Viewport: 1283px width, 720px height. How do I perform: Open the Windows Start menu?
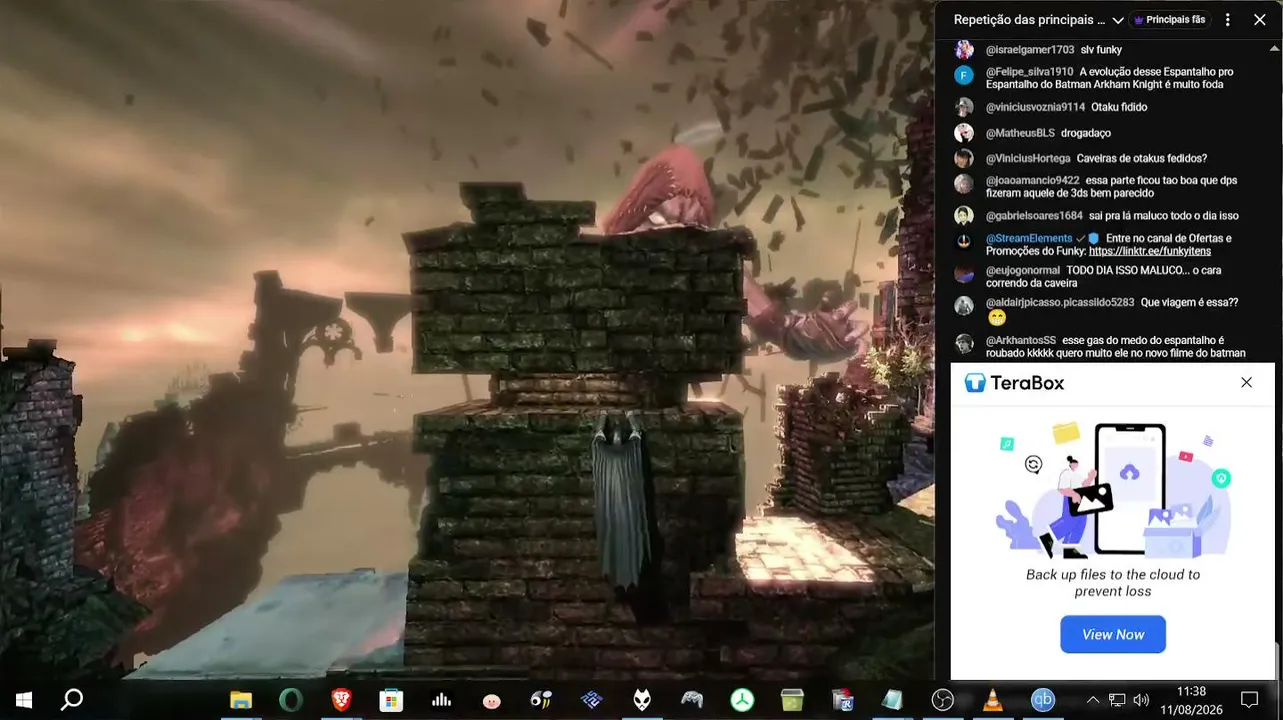[23, 700]
